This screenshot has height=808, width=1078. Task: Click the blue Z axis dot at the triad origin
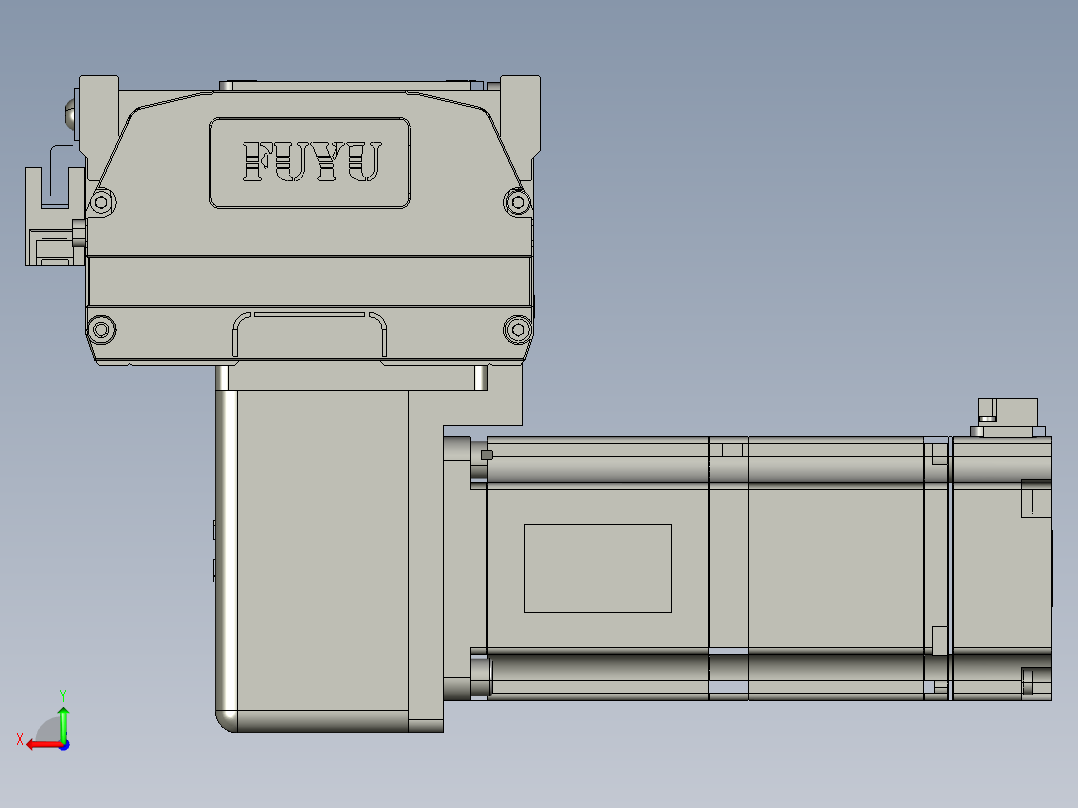pyautogui.click(x=65, y=745)
